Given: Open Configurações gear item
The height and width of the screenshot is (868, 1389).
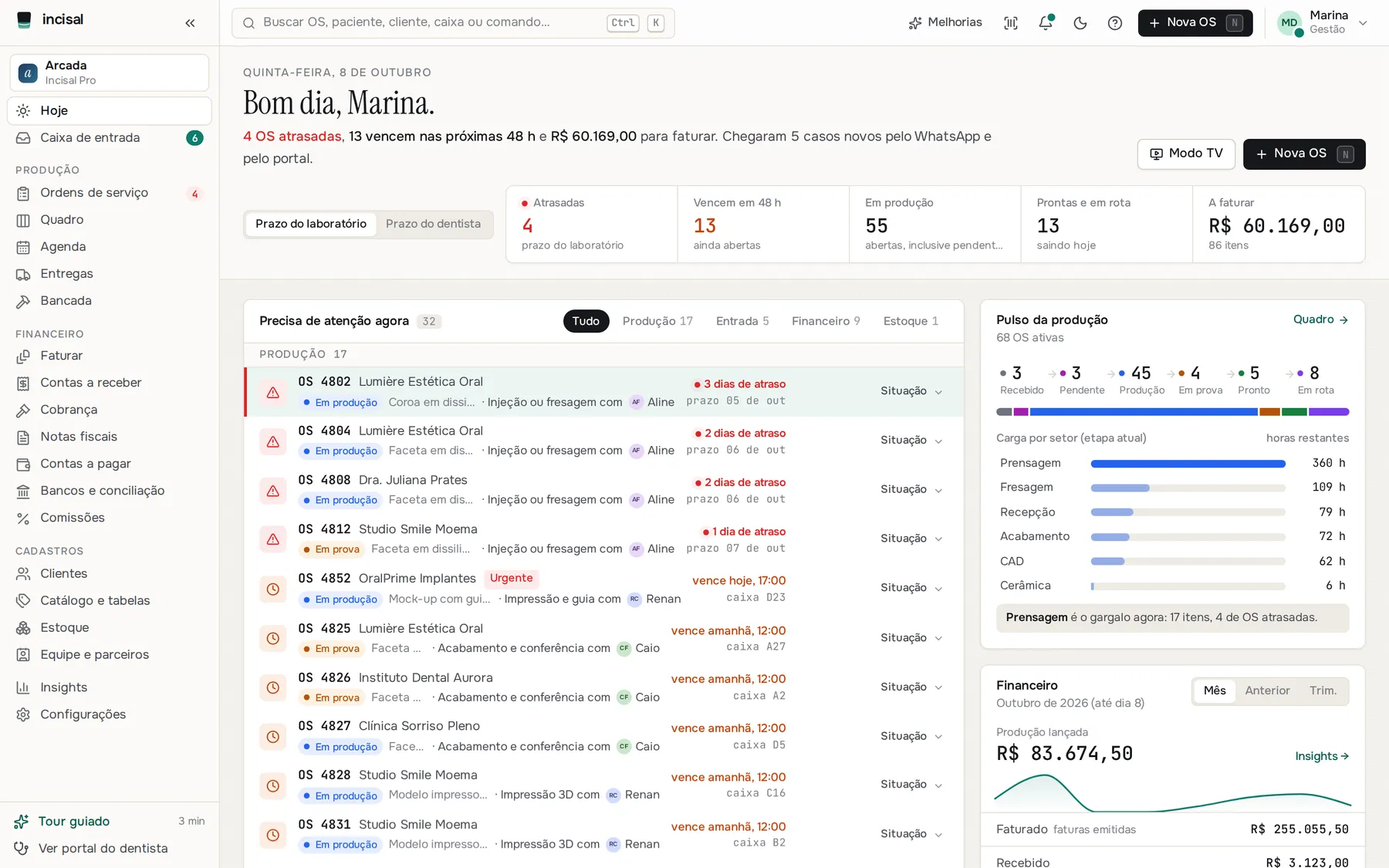Looking at the screenshot, I should 110,714.
